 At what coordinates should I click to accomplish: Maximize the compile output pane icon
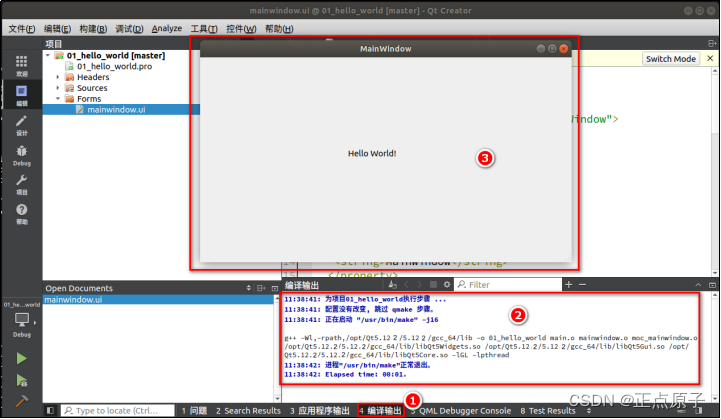point(712,285)
